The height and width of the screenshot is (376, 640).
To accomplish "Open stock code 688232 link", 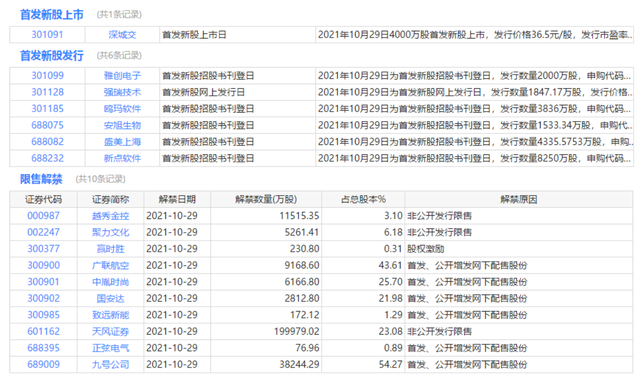I will pyautogui.click(x=47, y=158).
